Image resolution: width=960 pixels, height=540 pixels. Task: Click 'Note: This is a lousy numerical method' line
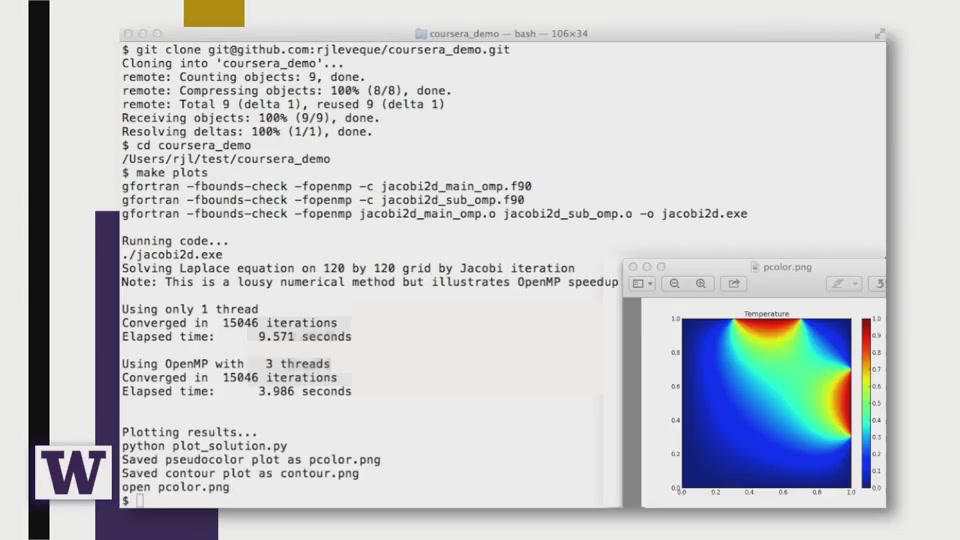[370, 282]
